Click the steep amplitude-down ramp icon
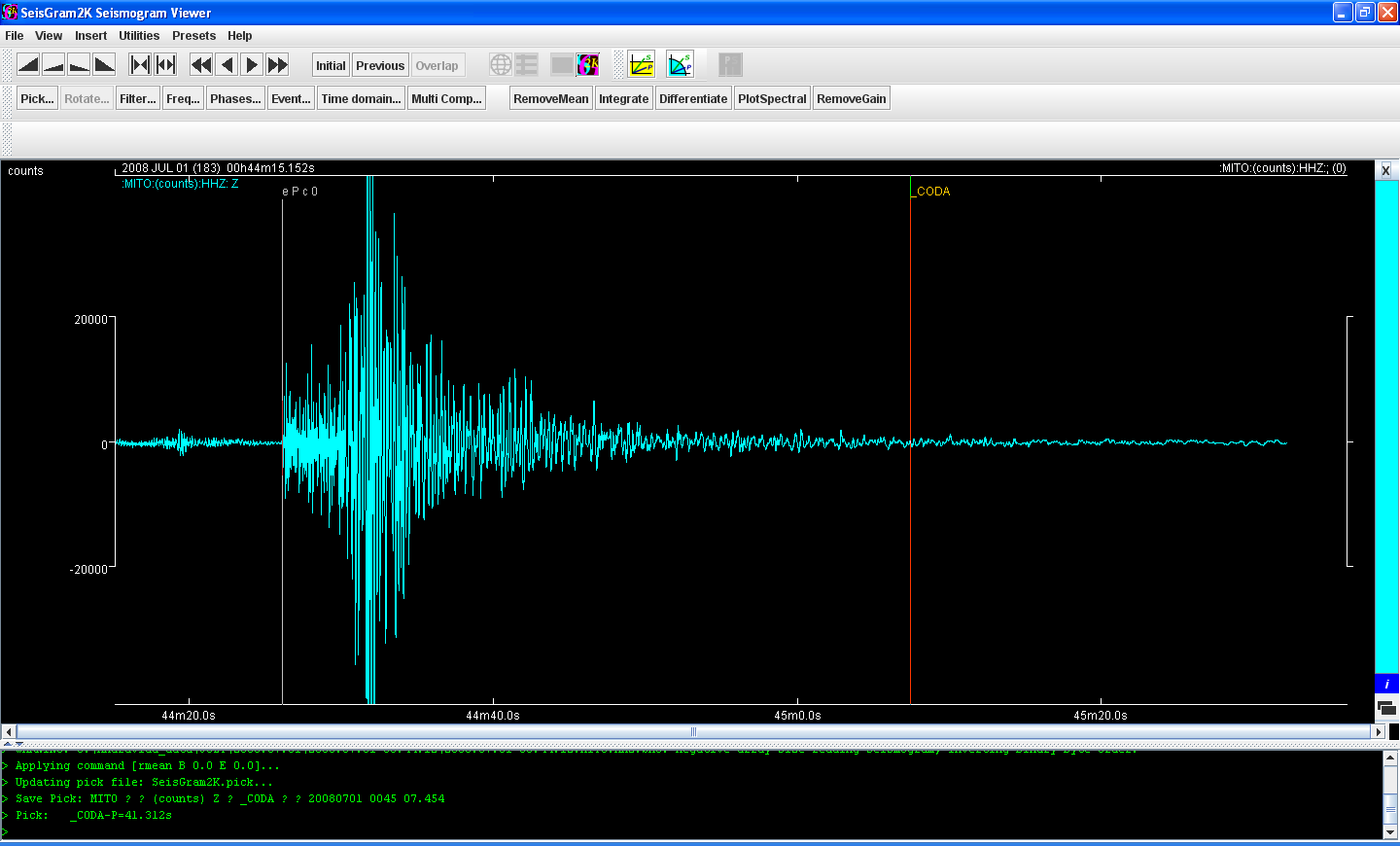The height and width of the screenshot is (846, 1400). [x=104, y=65]
